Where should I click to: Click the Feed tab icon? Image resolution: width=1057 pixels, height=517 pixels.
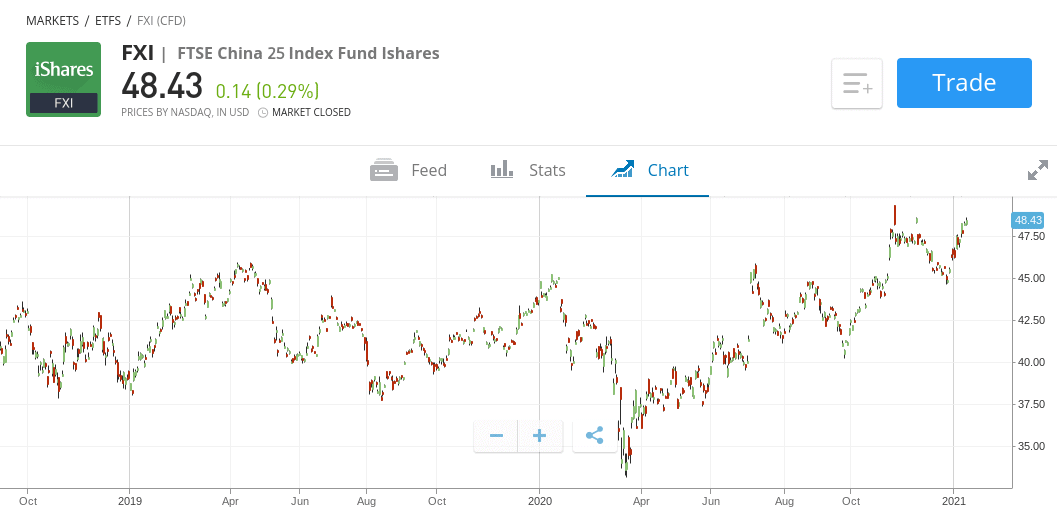384,171
